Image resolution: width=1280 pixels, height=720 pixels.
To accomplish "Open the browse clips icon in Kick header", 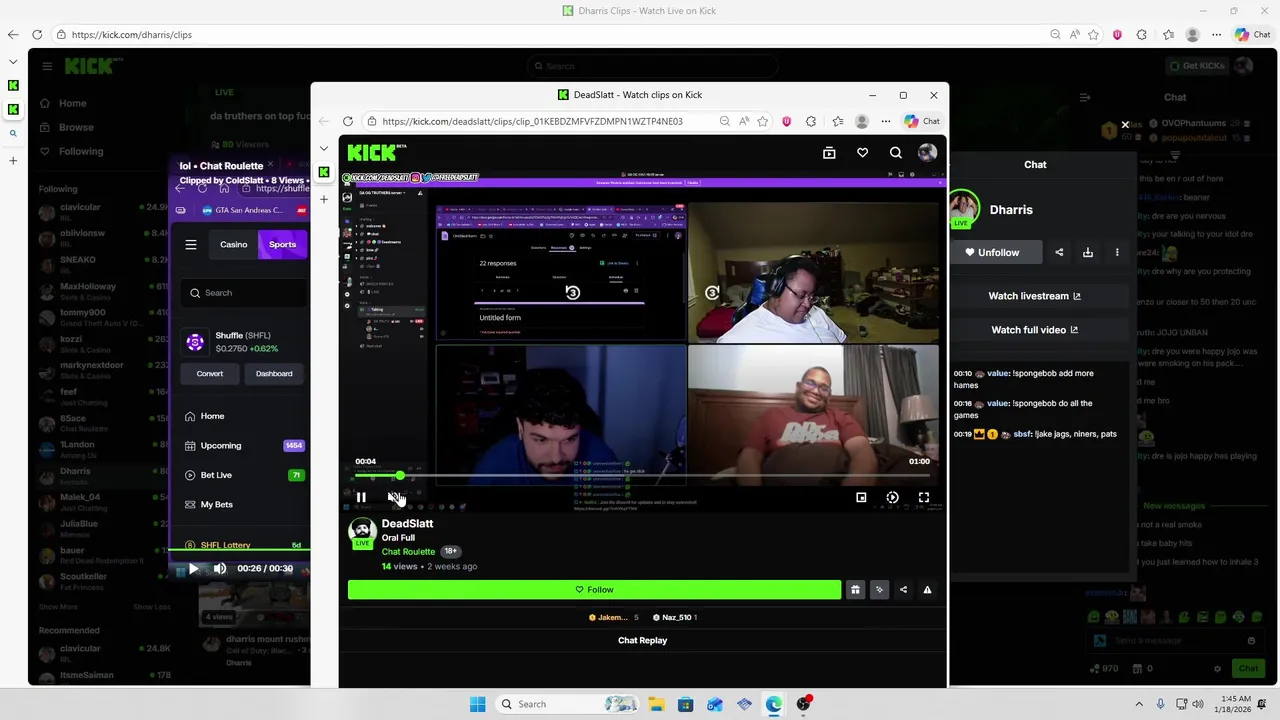I will (x=829, y=153).
